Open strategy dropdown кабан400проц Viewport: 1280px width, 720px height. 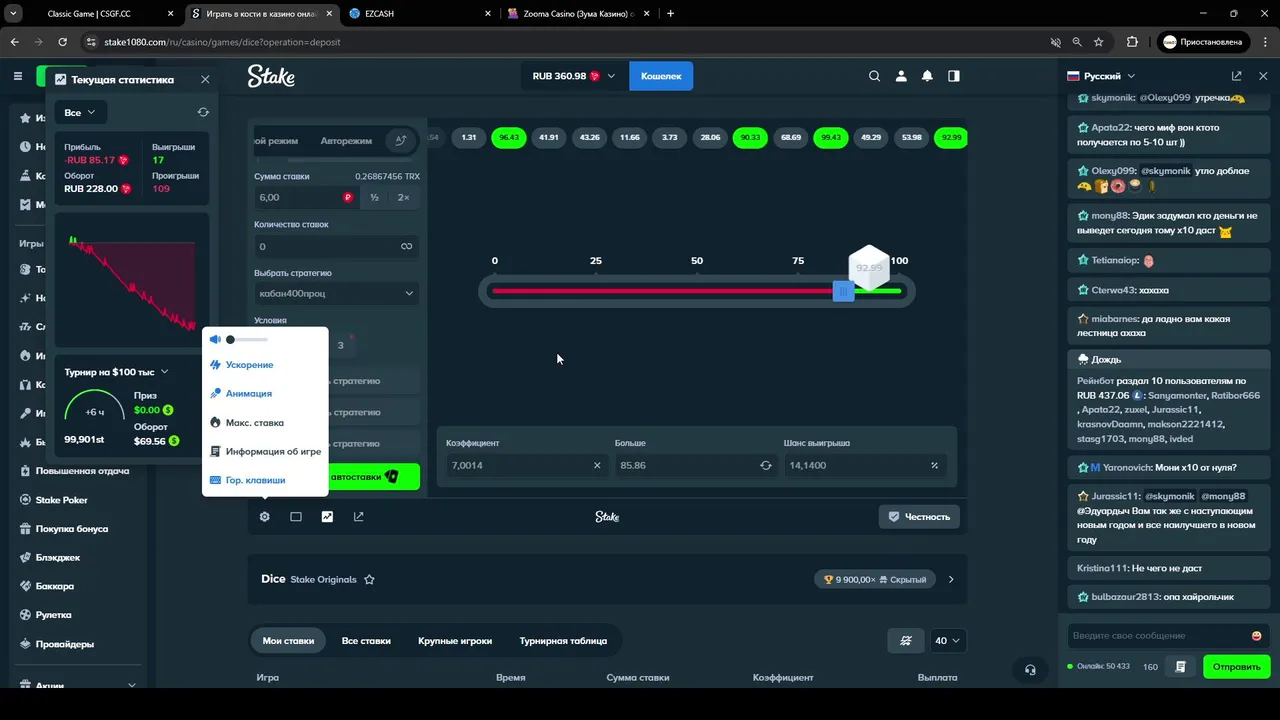[x=336, y=293]
